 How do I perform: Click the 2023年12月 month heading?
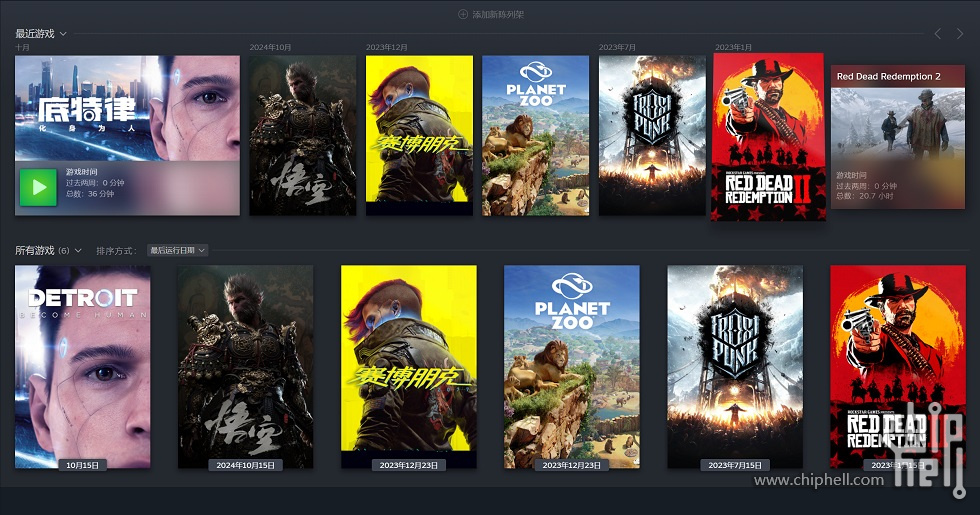coord(386,48)
